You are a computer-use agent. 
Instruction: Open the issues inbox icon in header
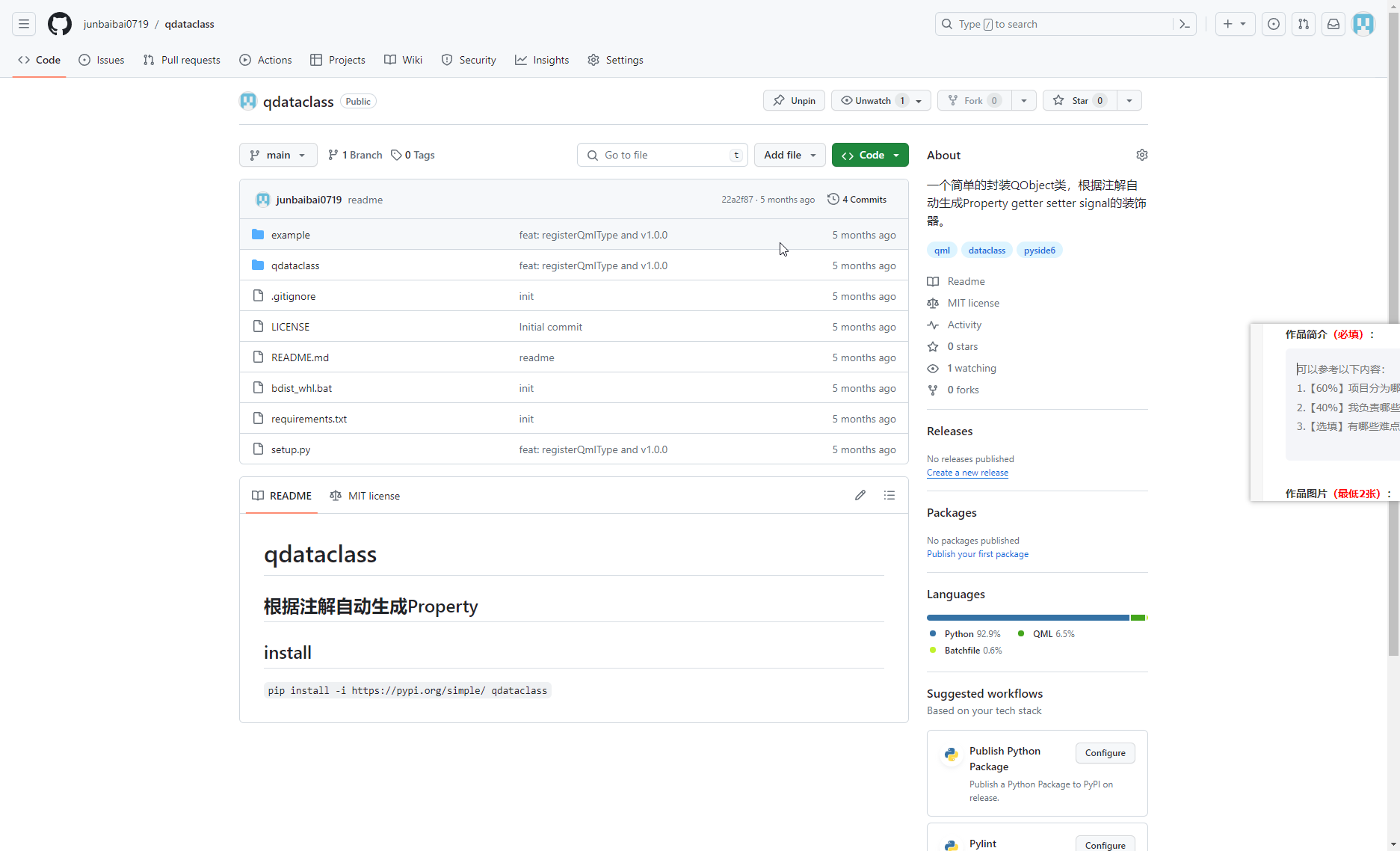point(1274,24)
